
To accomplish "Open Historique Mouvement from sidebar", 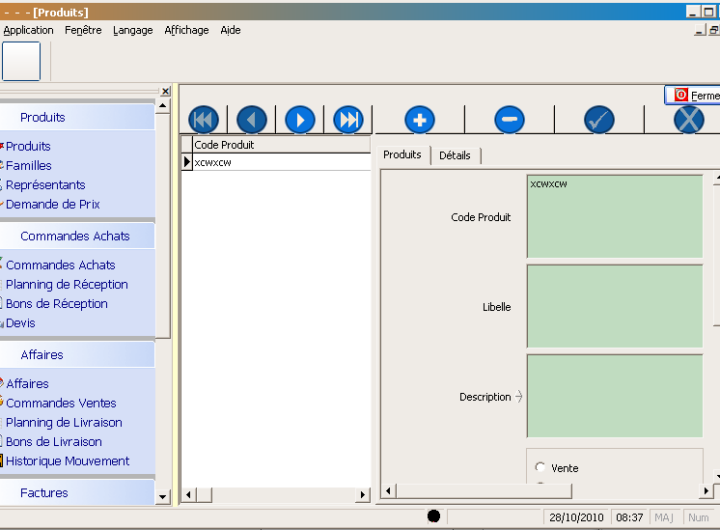I will coord(67,461).
